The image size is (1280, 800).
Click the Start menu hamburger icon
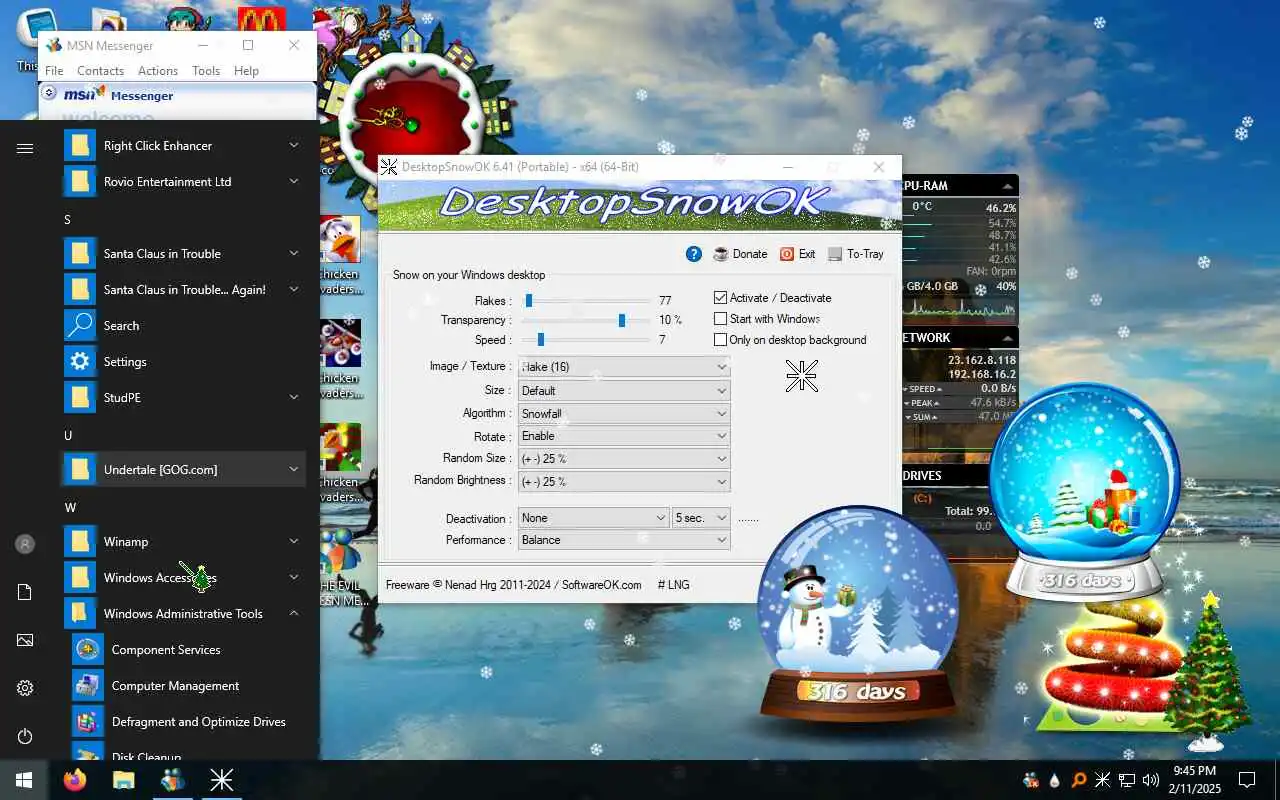click(25, 148)
